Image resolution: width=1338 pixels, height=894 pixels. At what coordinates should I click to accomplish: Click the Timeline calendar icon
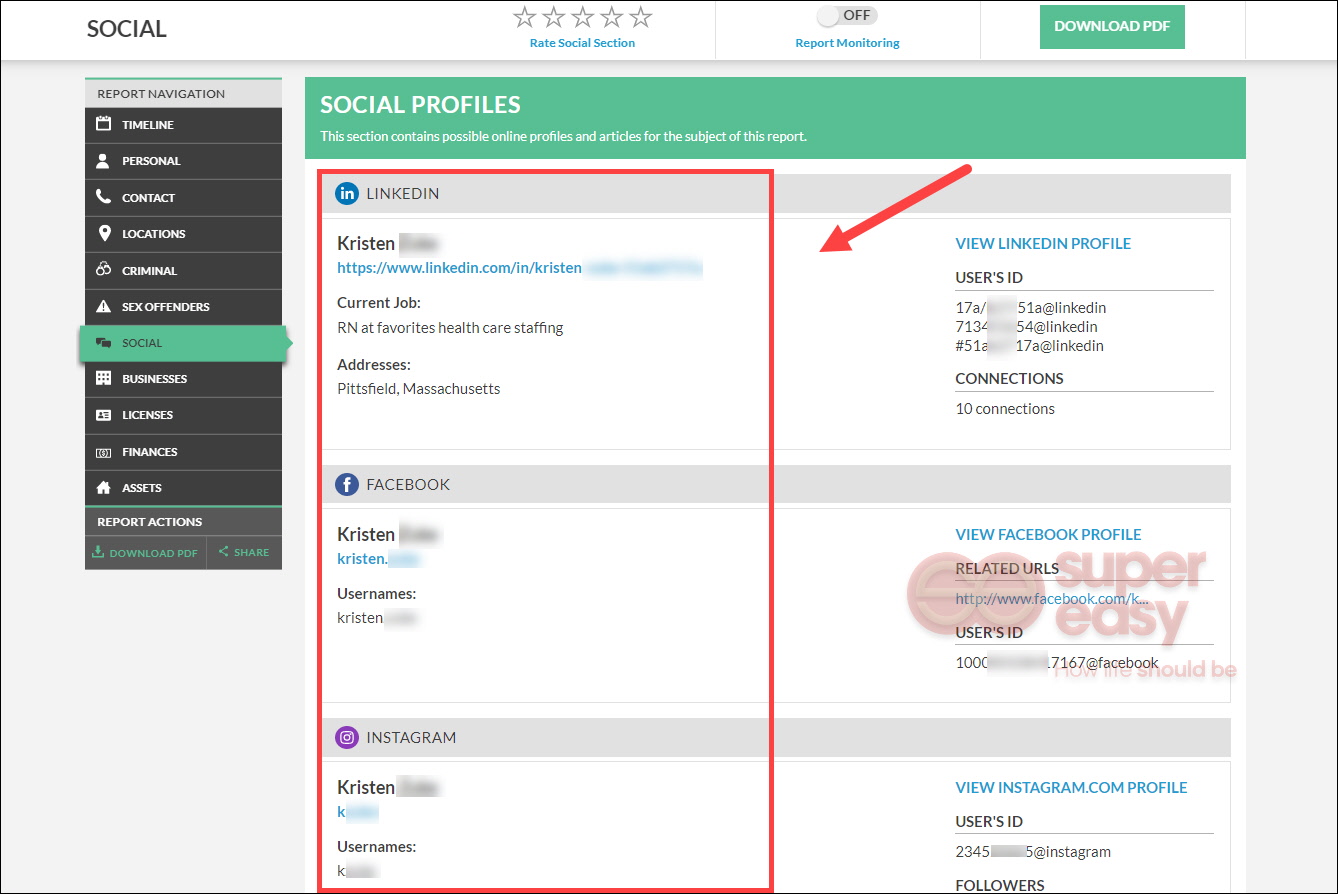tap(103, 125)
